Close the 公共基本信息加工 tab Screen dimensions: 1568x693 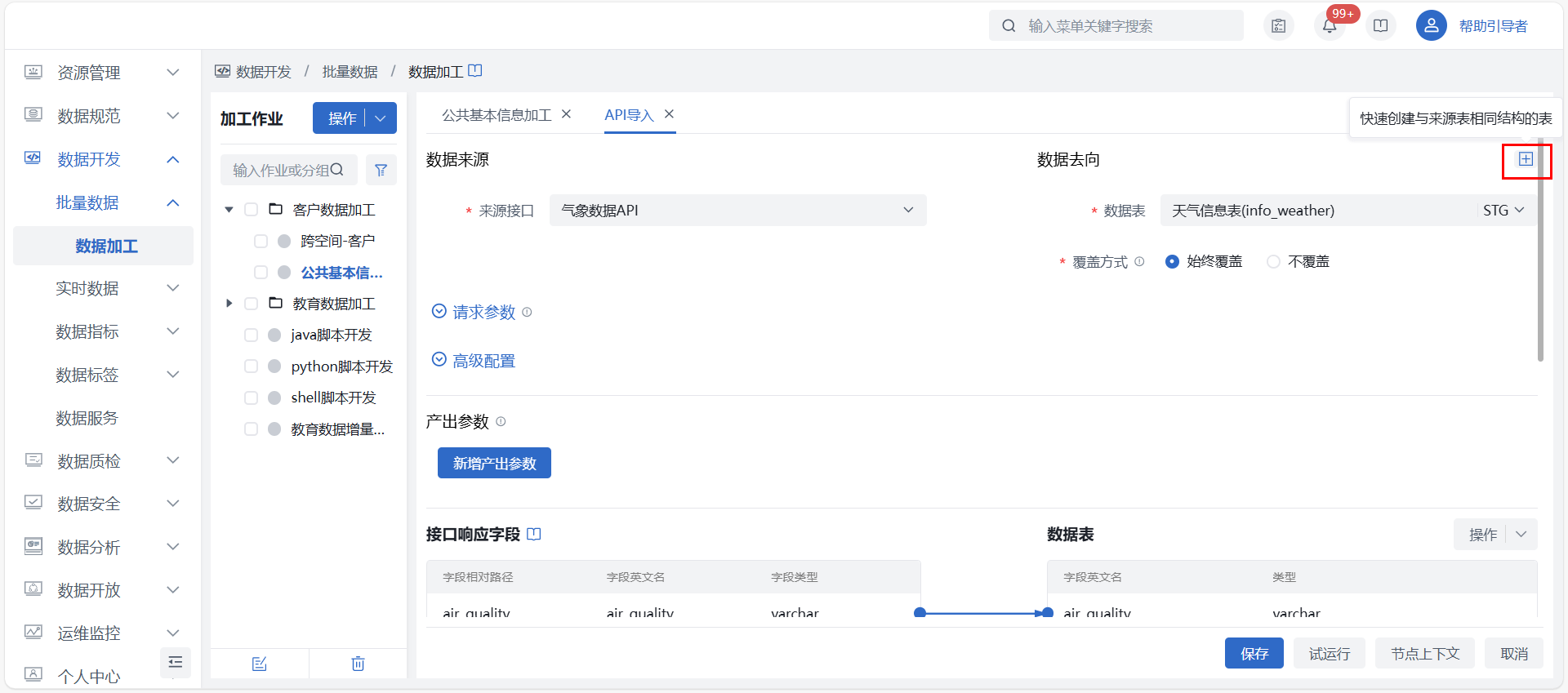coord(566,114)
